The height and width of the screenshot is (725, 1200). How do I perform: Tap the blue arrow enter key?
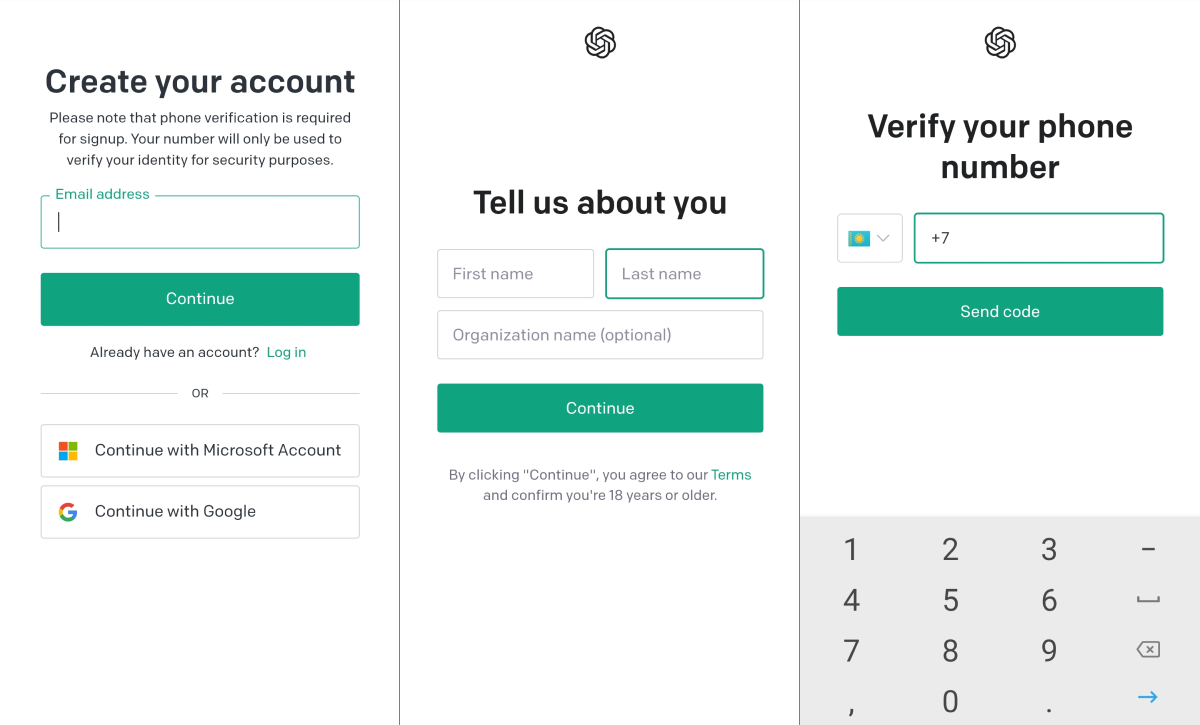click(x=1148, y=697)
